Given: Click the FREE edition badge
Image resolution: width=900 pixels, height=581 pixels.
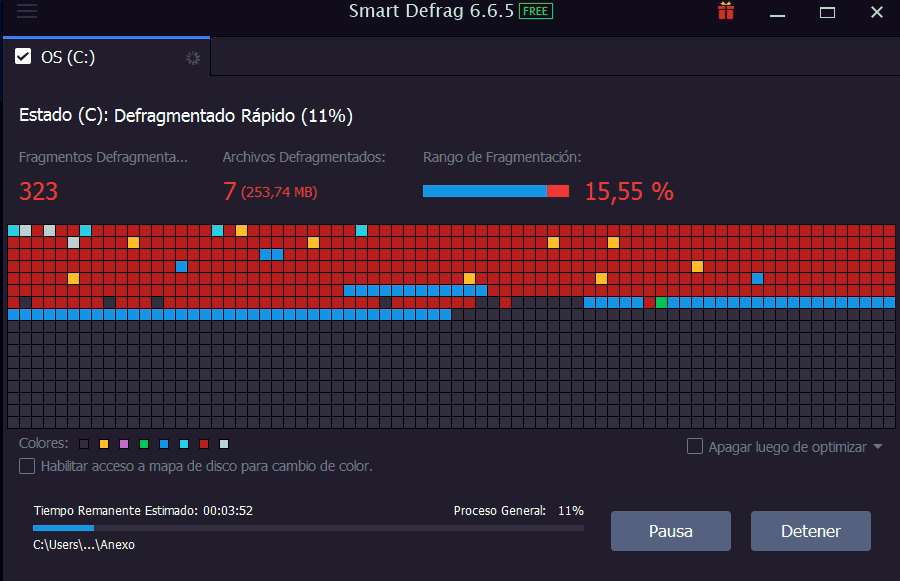Looking at the screenshot, I should coord(536,11).
